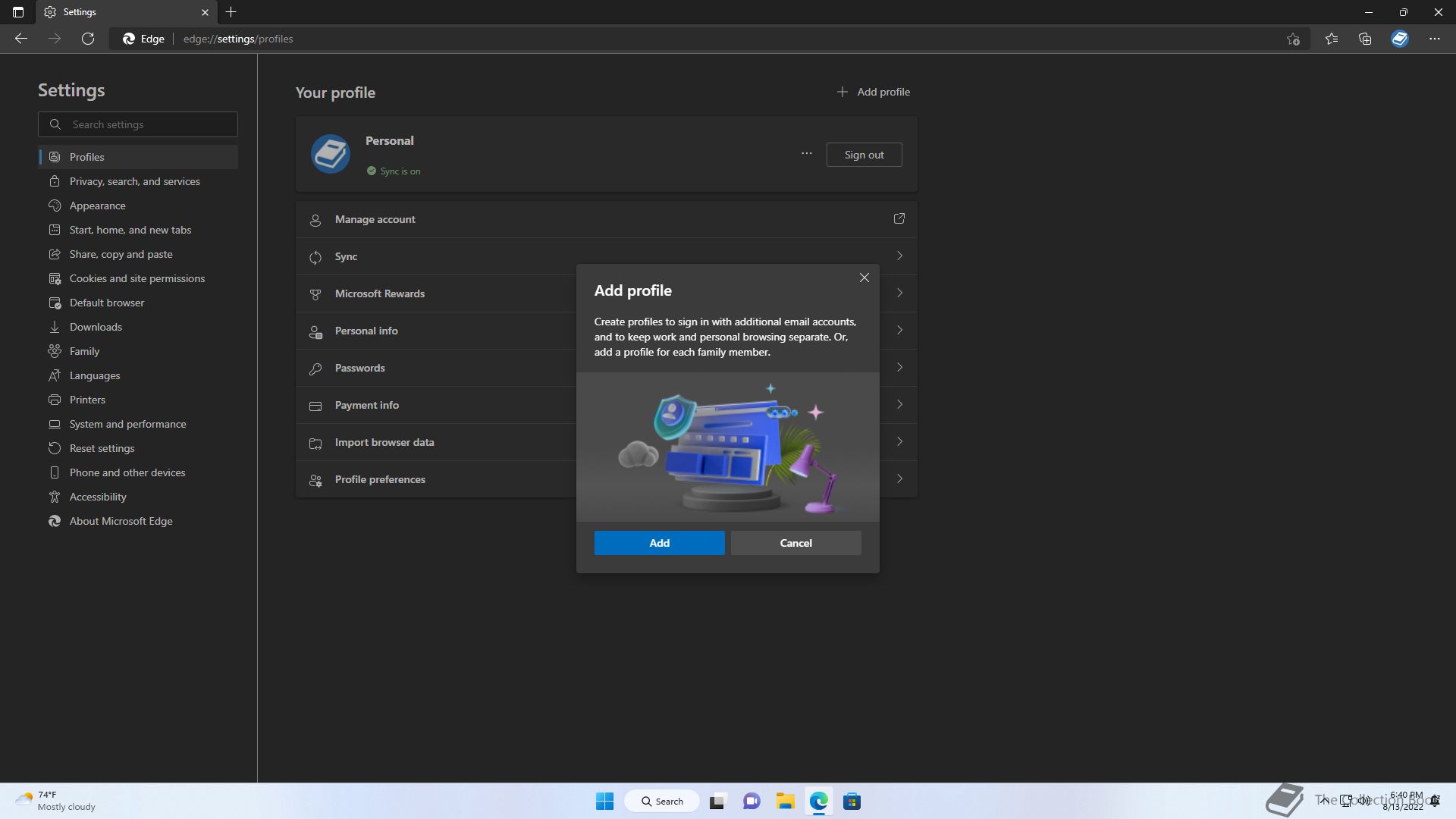Expand the Personal info row chevron
1456x819 pixels.
(x=899, y=330)
